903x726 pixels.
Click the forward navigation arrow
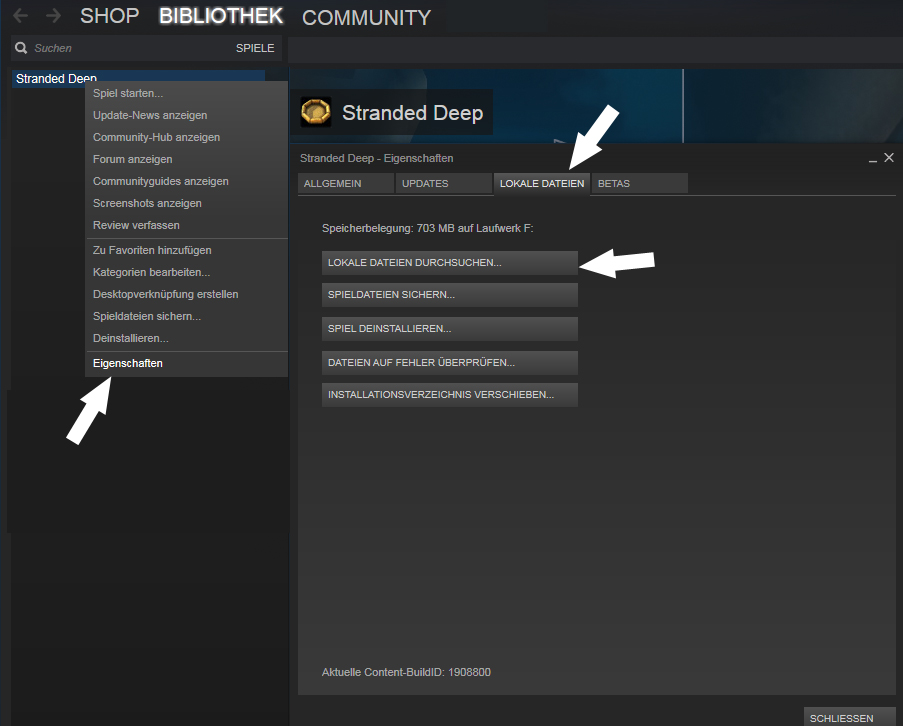[x=53, y=16]
